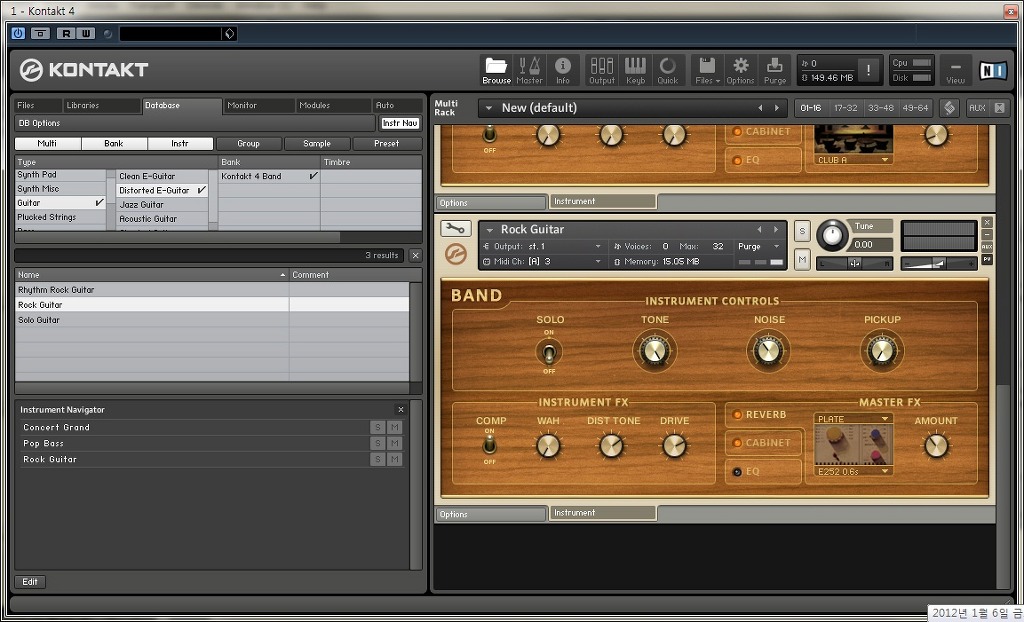Open the Browse panel icon
Viewport: 1024px width, 622px height.
(x=496, y=70)
